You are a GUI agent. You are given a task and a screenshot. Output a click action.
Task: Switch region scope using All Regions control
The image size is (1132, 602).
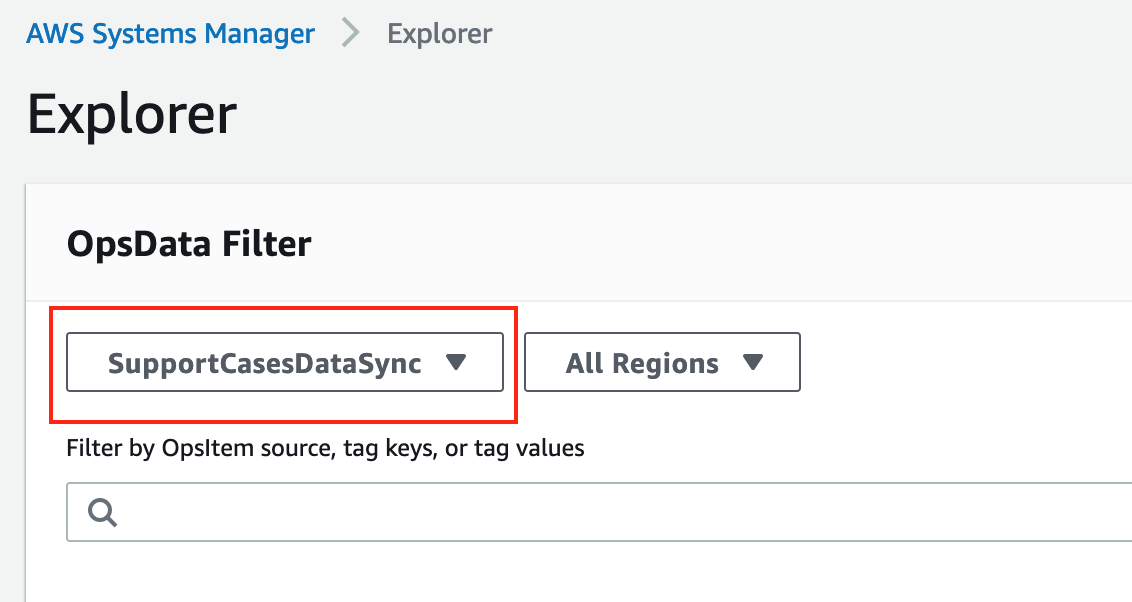[662, 362]
